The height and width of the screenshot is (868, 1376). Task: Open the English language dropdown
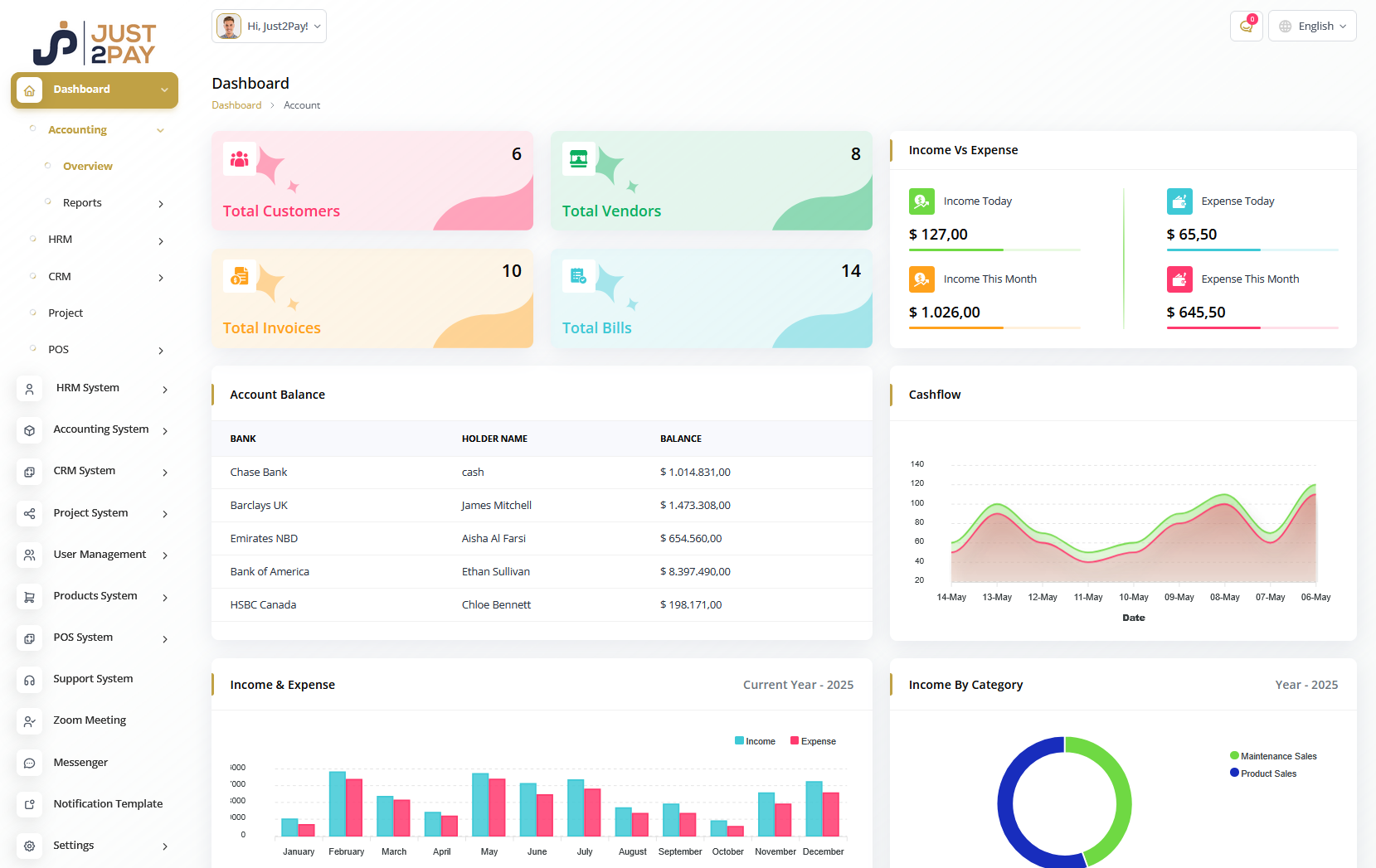(1312, 26)
